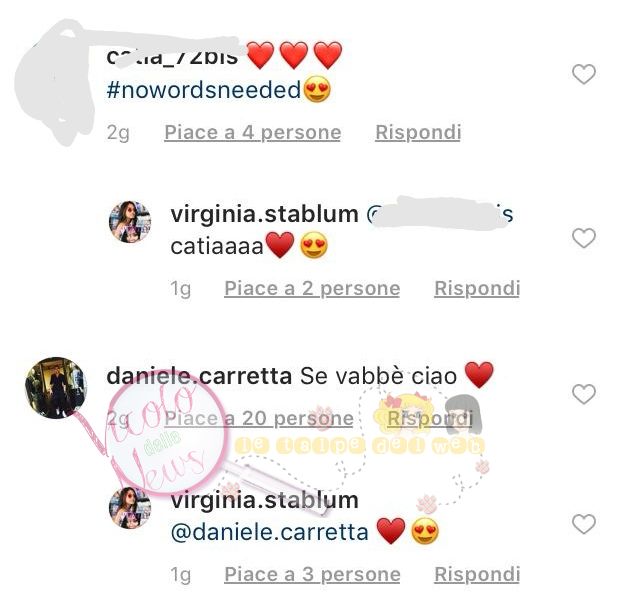Click Rispondi under @daniele.carretta reply
This screenshot has width=640, height=613.
click(477, 575)
